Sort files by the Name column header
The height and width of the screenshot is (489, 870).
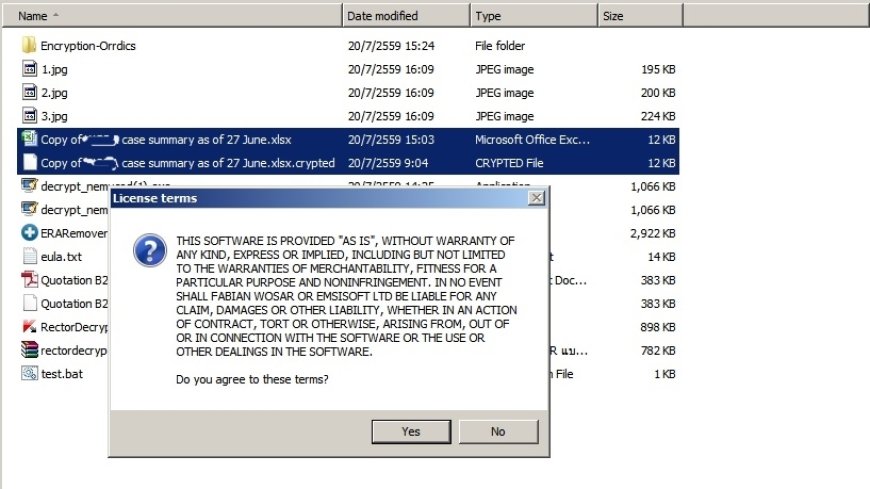172,16
